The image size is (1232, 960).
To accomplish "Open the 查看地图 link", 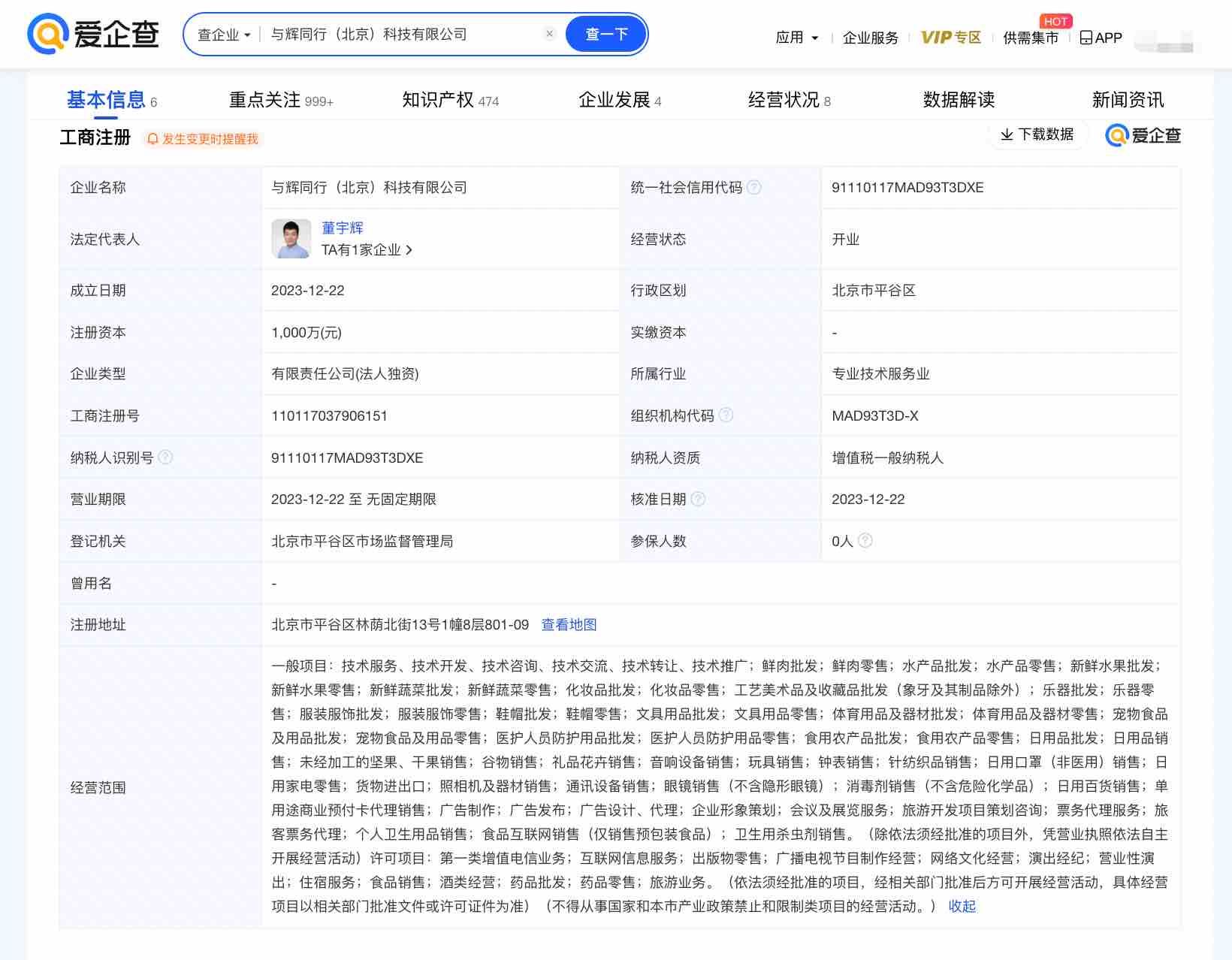I will [x=569, y=625].
